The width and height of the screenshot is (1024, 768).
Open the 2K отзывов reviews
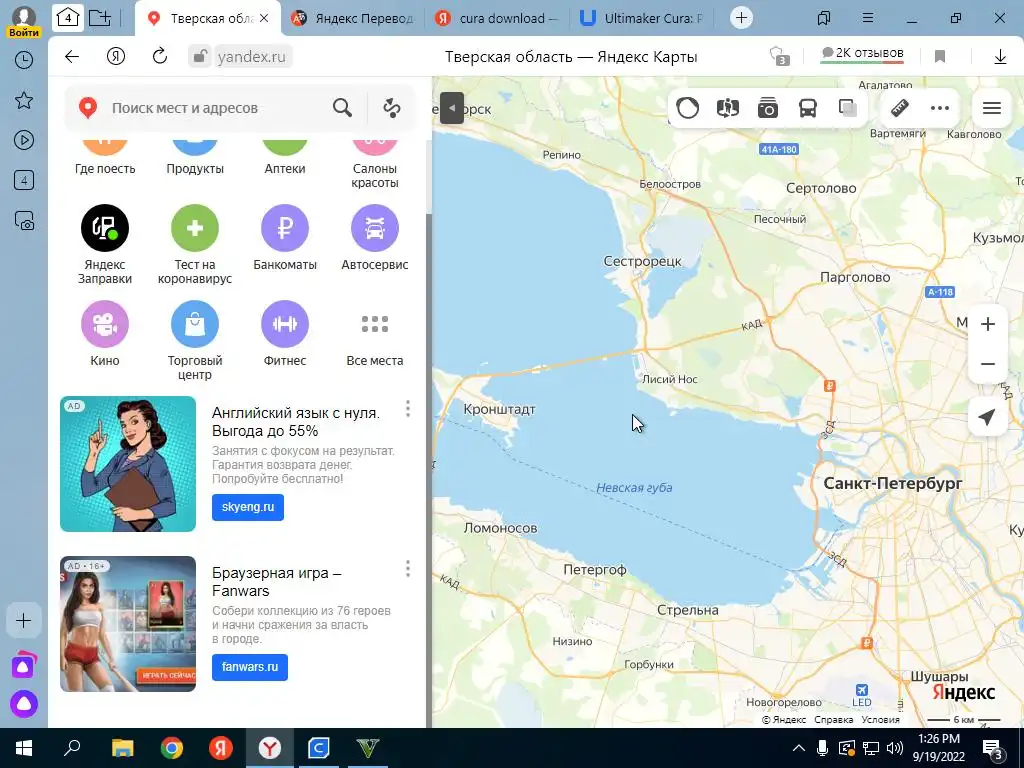pyautogui.click(x=862, y=55)
